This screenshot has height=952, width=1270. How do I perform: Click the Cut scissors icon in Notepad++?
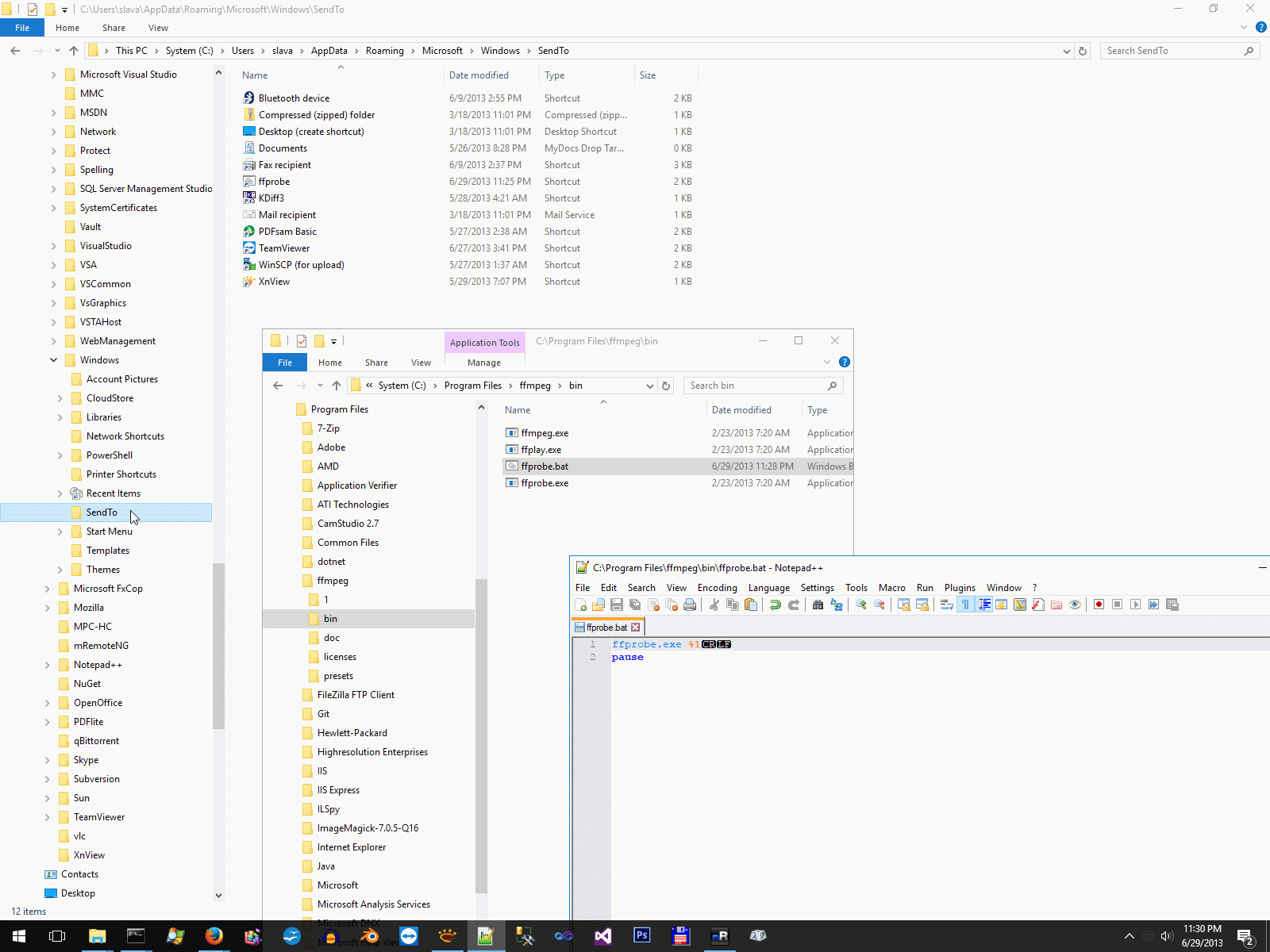pos(714,605)
